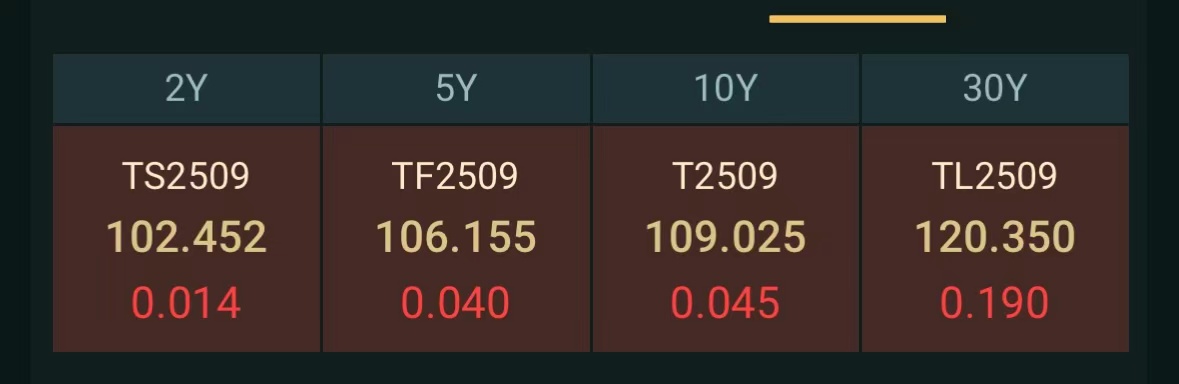Choose the 10Y maturity header
Viewport: 1179px width, 384px height.
726,89
